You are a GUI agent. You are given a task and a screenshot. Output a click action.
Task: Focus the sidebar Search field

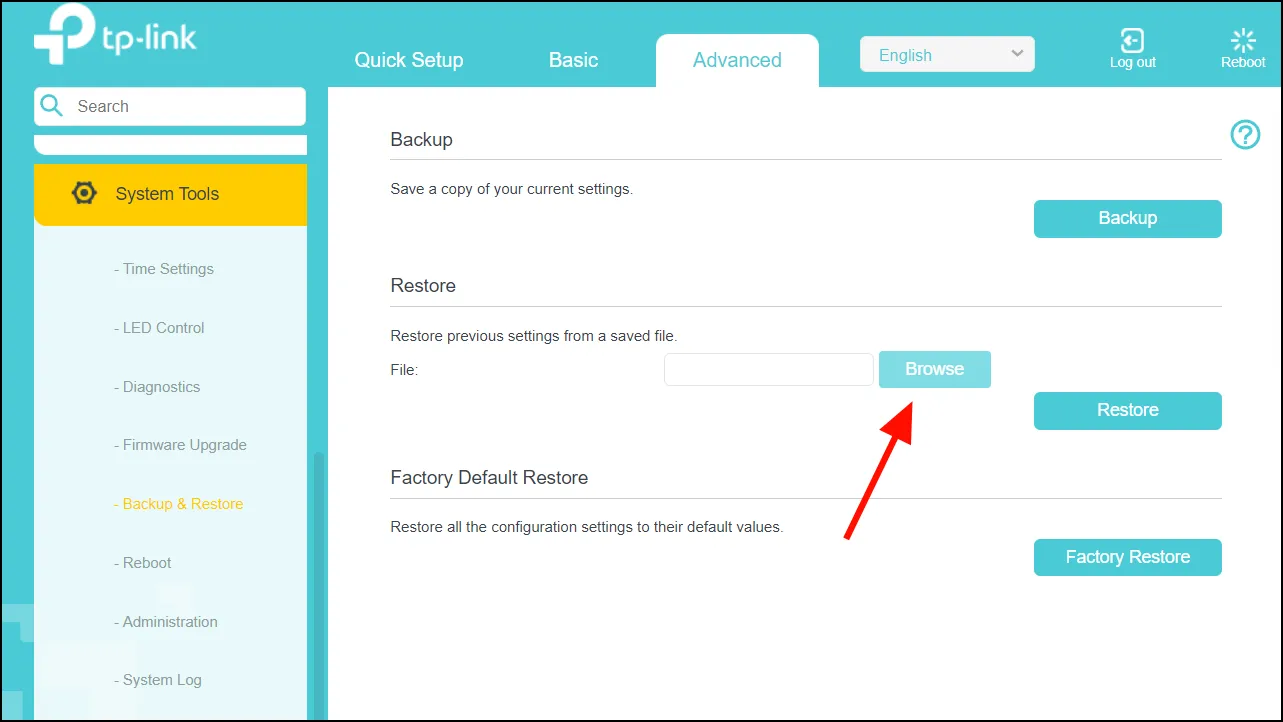click(x=170, y=106)
